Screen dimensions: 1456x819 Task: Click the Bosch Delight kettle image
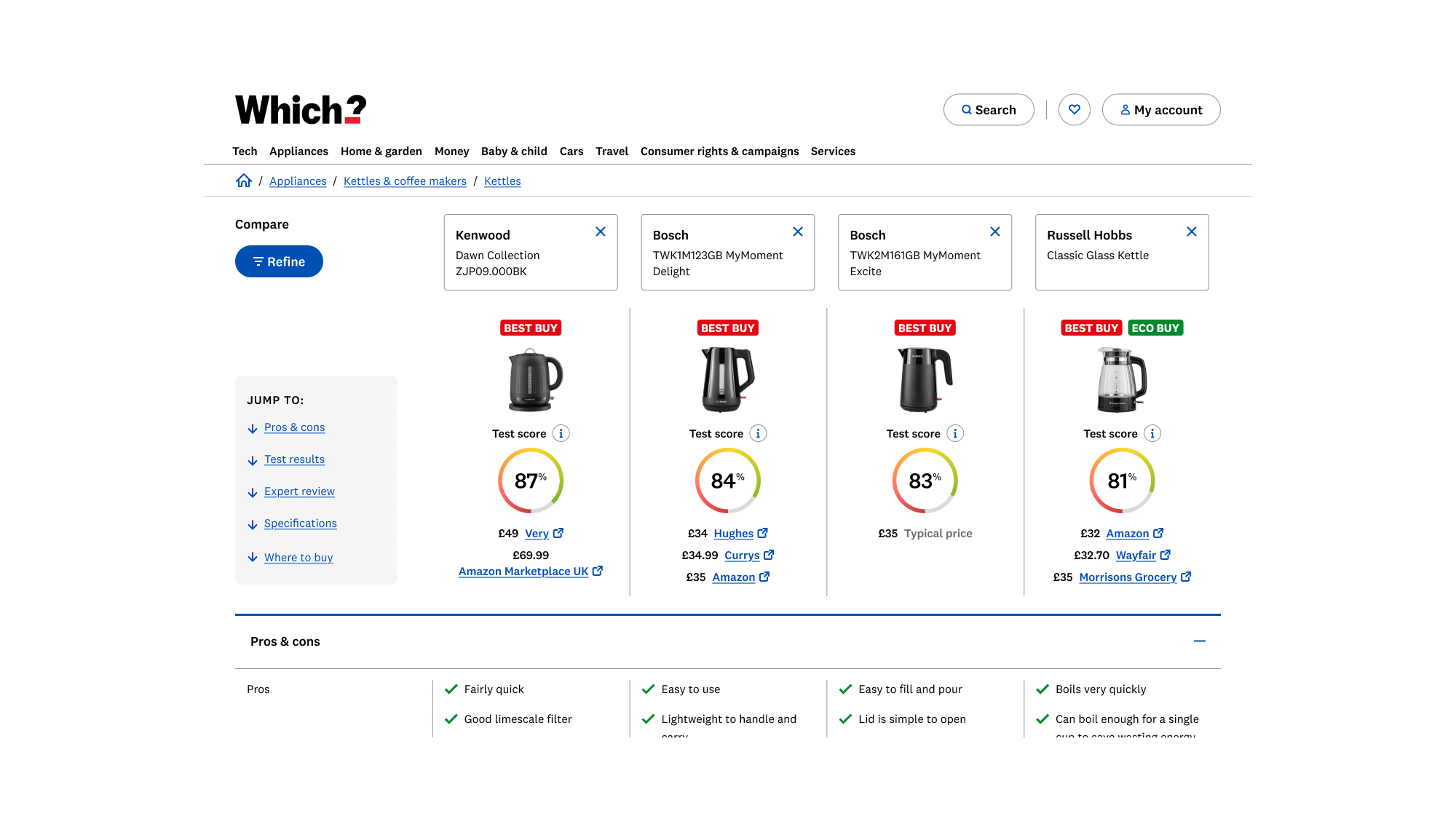tap(727, 379)
